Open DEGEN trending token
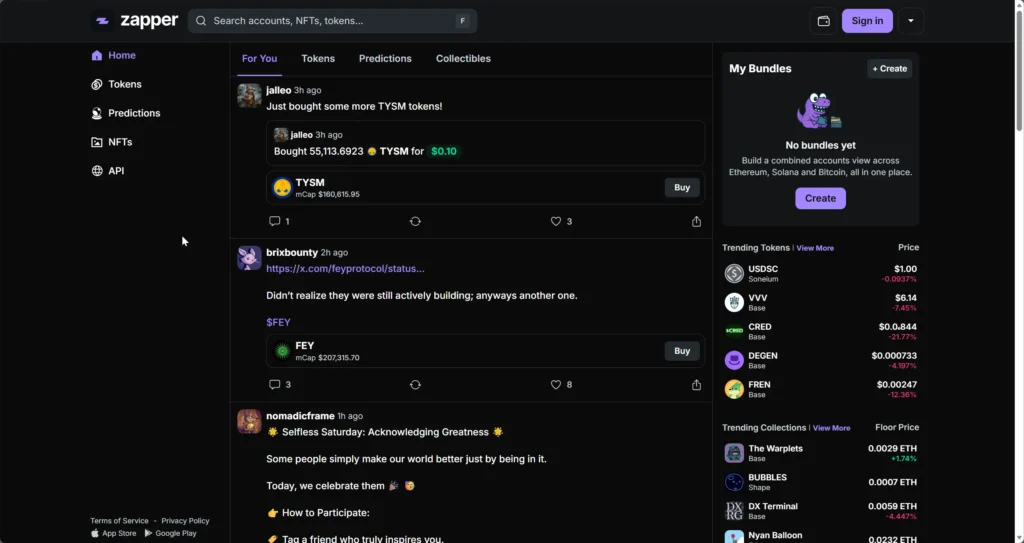This screenshot has height=543, width=1024. coord(820,360)
